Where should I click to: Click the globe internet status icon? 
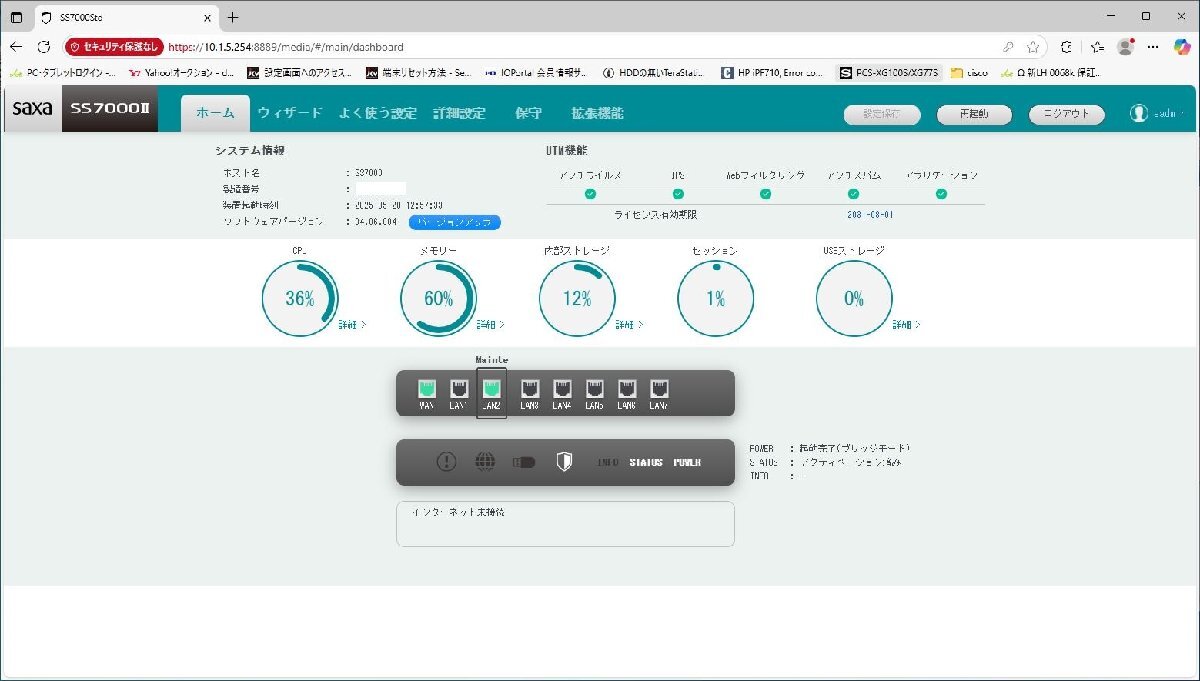click(x=487, y=461)
